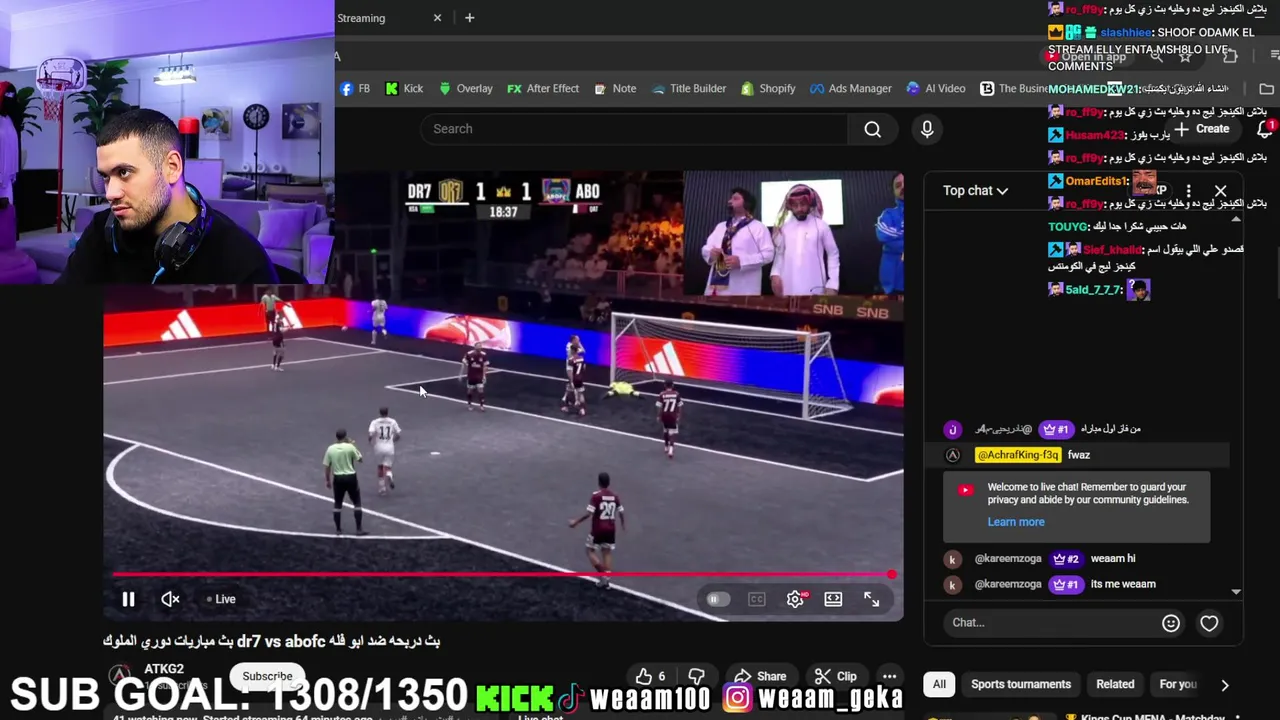Like the video thumbs up

point(650,676)
